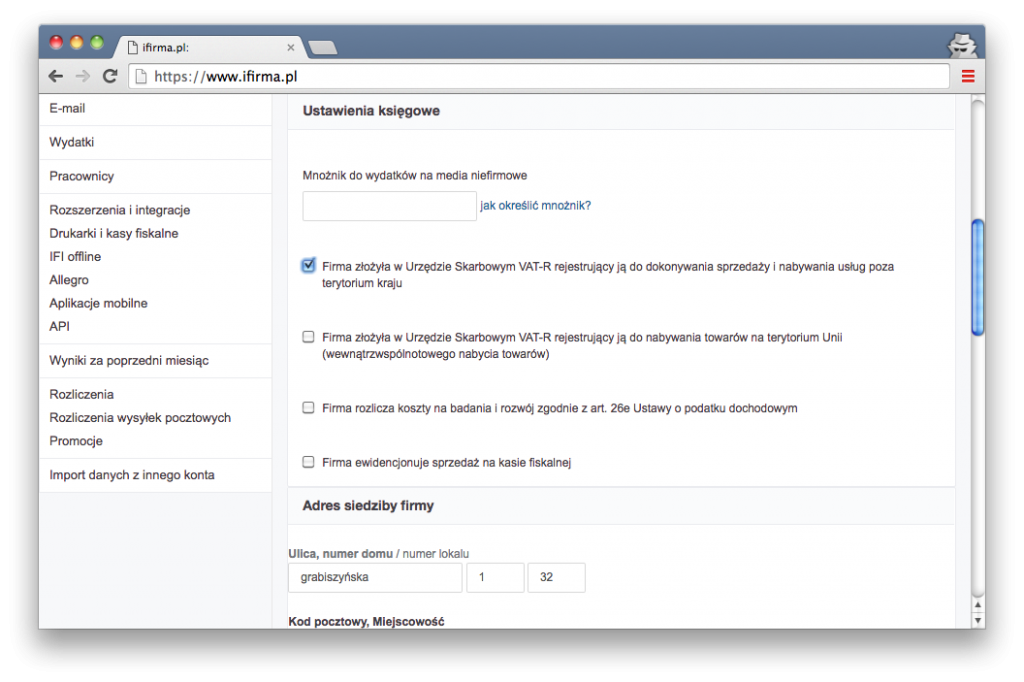Open Promocje in the sidebar
Screen dimensions: 1024x682
tap(76, 441)
